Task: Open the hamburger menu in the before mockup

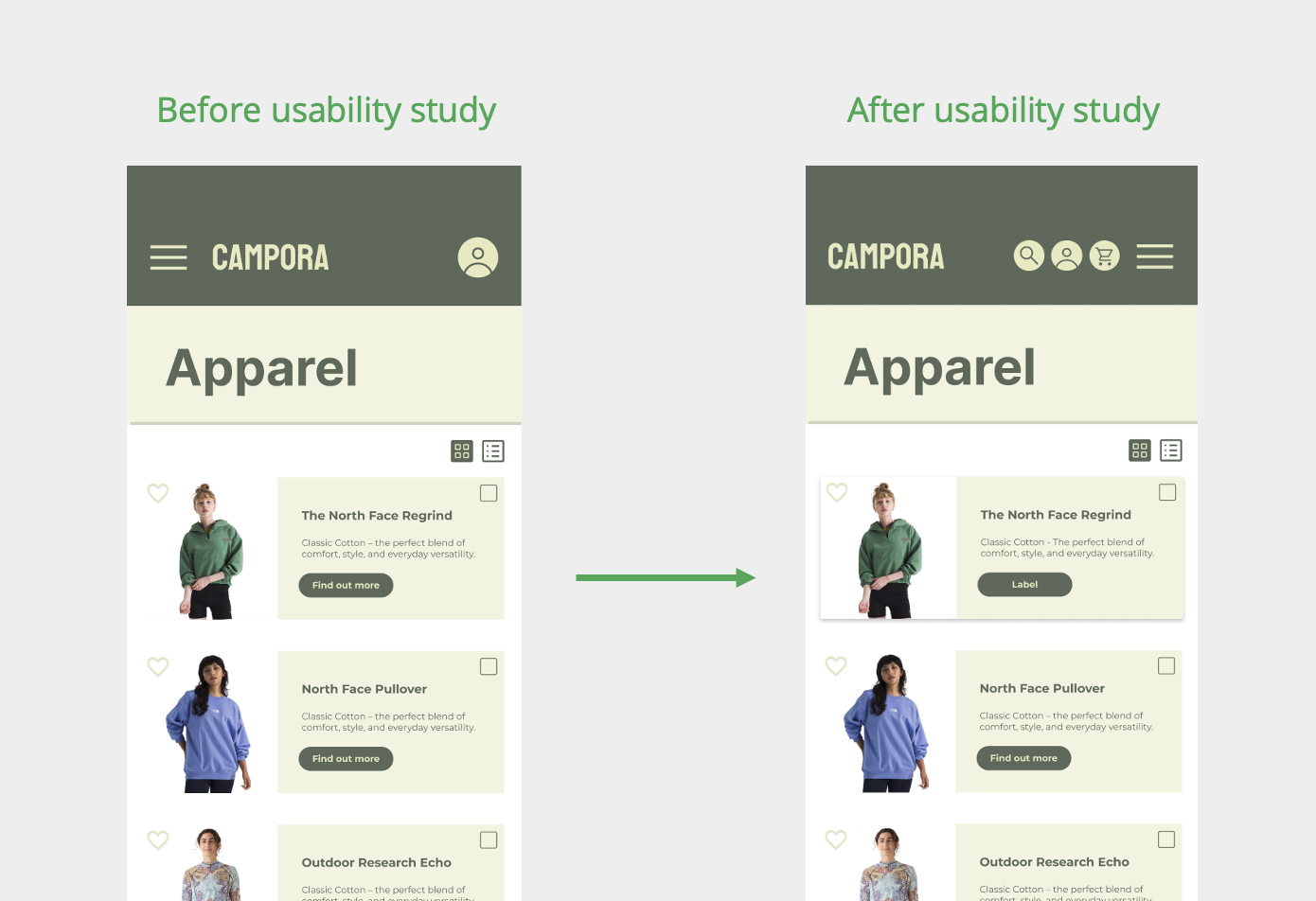Action: pos(169,257)
